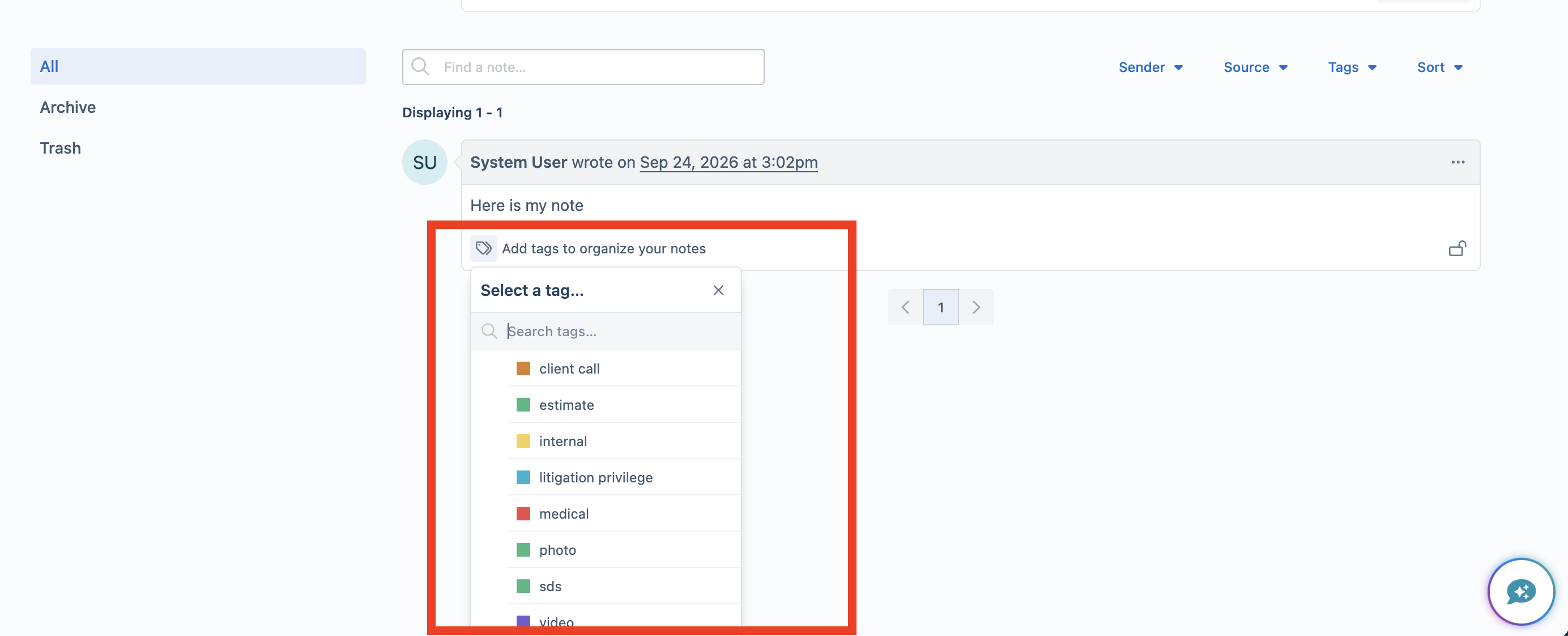Screen dimensions: 1568x636
Task: Choose the estimate tag
Action: click(x=624, y=405)
